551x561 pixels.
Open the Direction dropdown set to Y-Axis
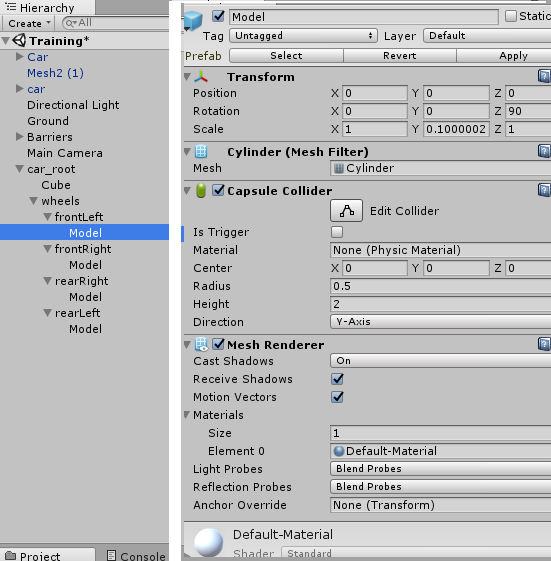[x=440, y=322]
